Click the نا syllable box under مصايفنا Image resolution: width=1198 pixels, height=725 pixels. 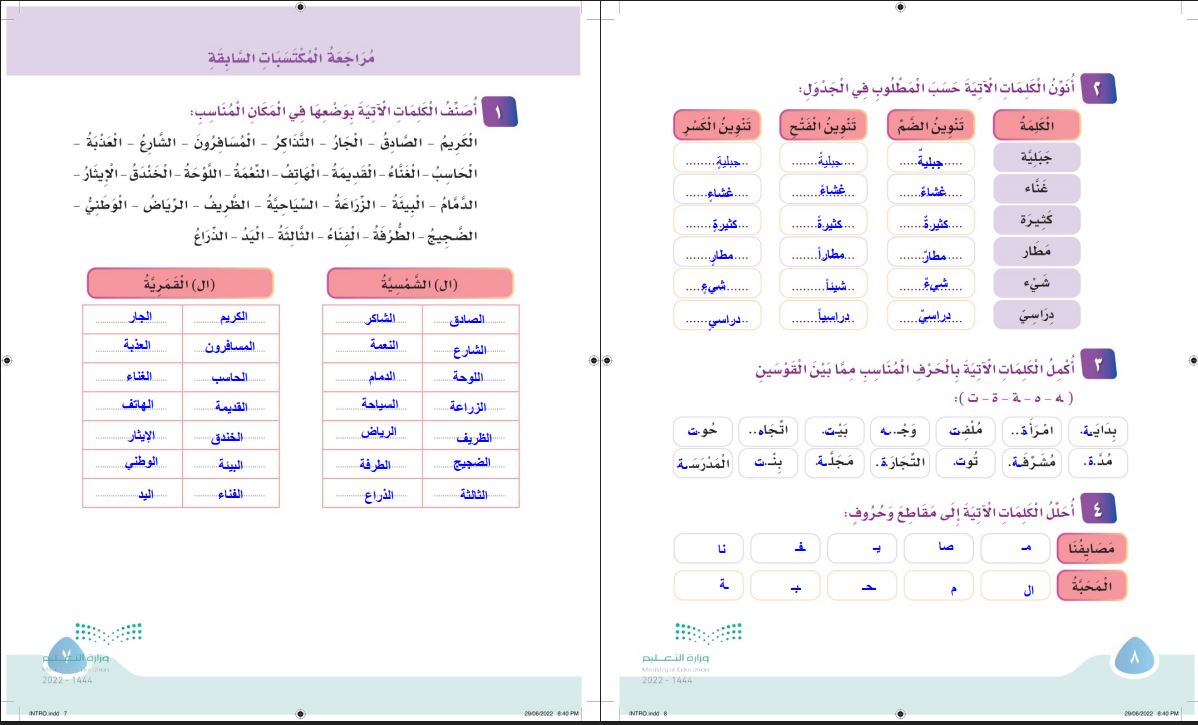710,548
